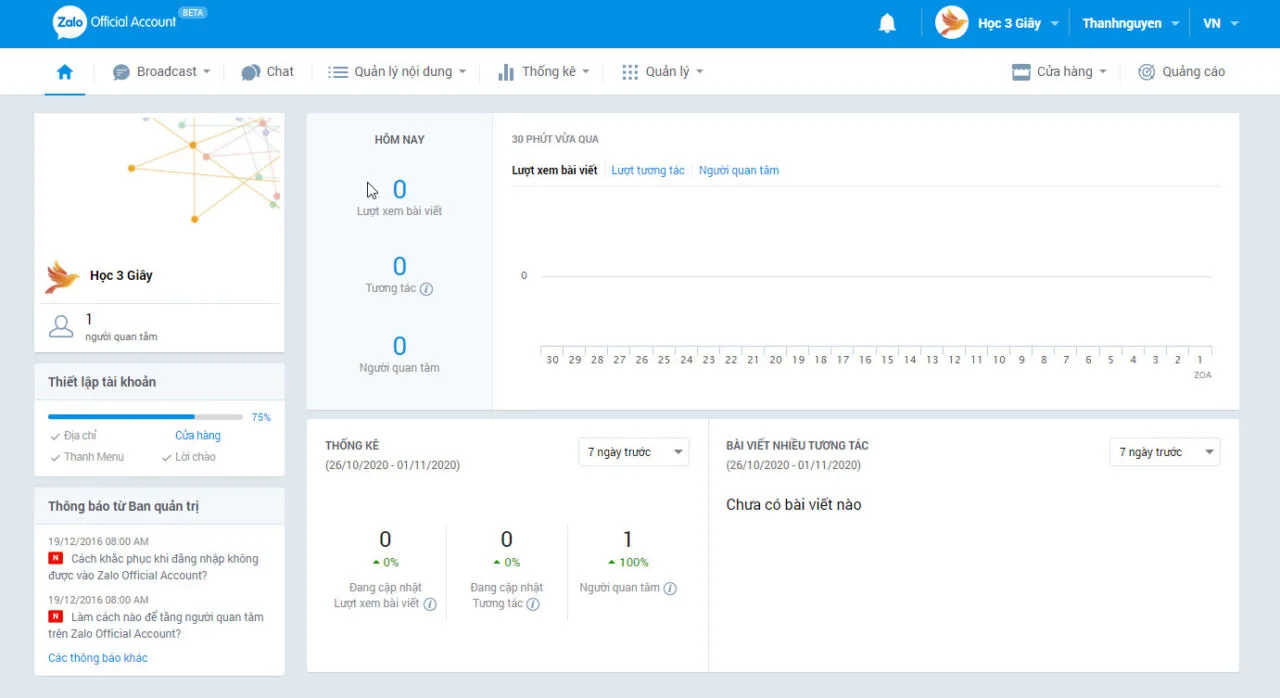1280x698 pixels.
Task: Click the 30 PHÚT VỪA QUA chart label
Action: pos(555,140)
